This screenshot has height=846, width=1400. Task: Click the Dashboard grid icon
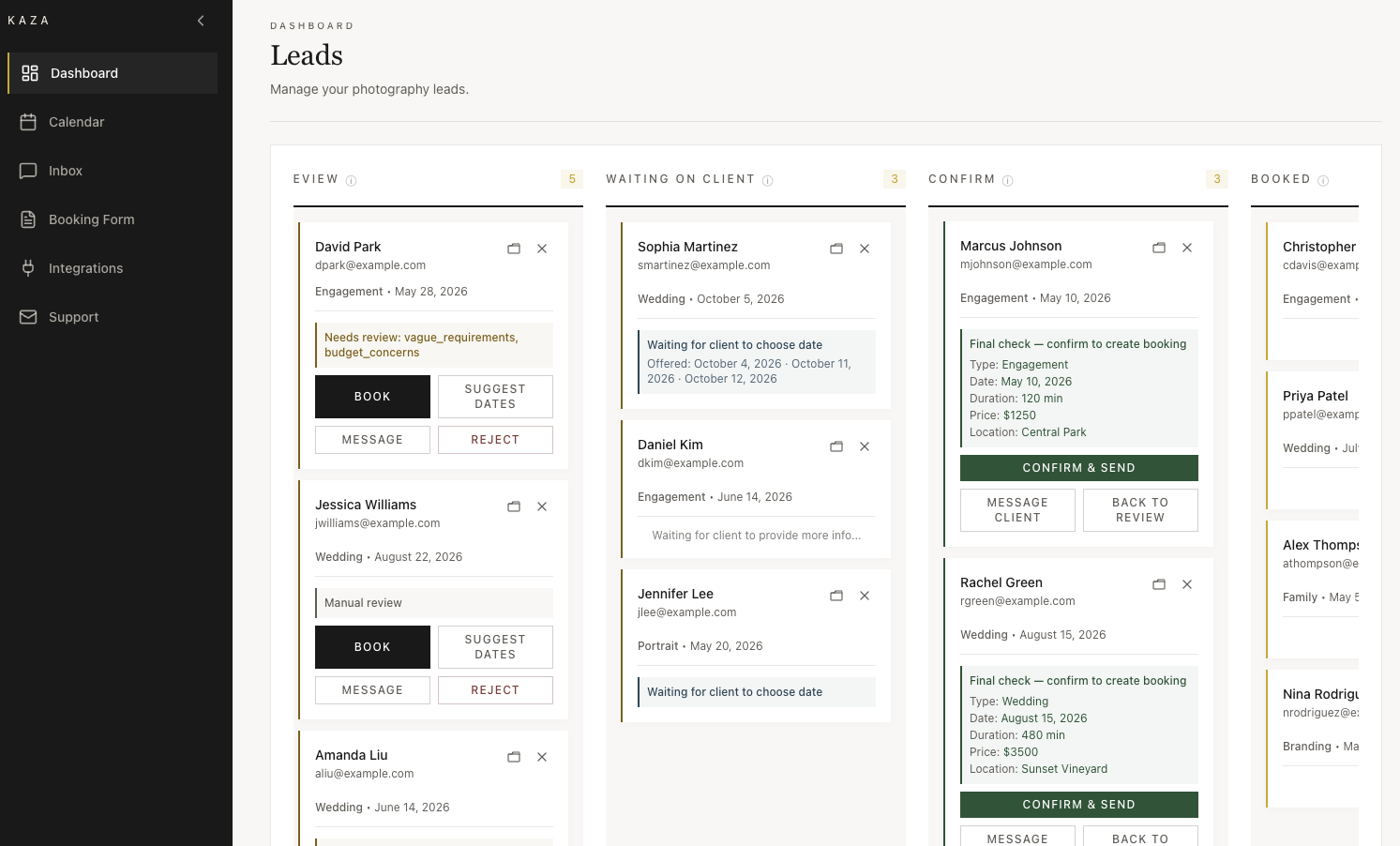[x=30, y=73]
